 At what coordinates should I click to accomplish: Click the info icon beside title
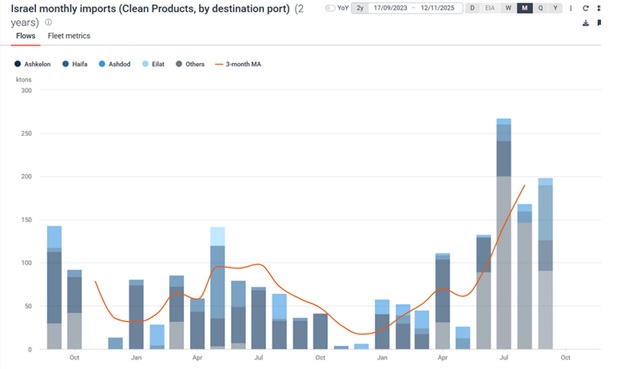pos(48,22)
